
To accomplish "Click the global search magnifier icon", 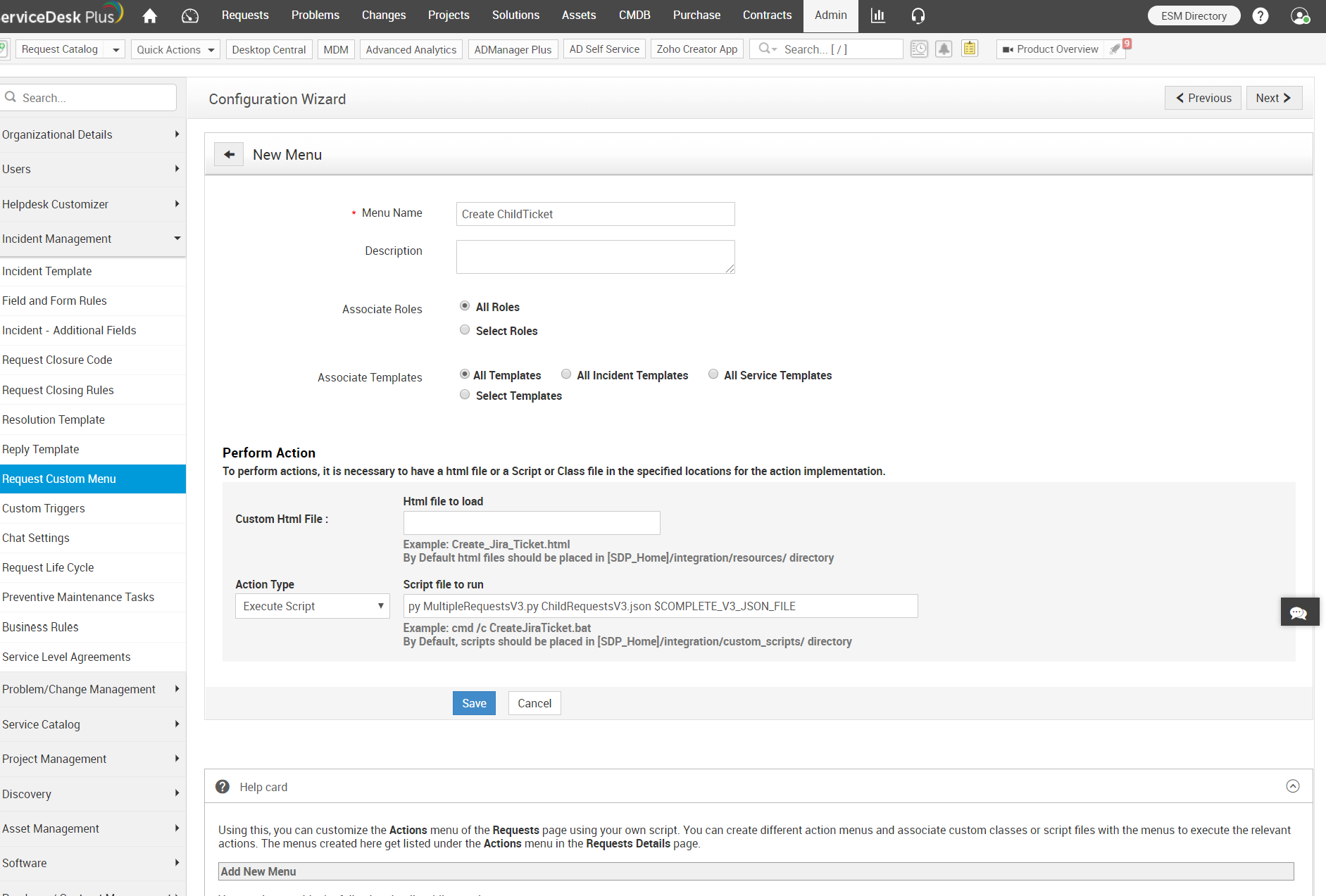I will [765, 49].
